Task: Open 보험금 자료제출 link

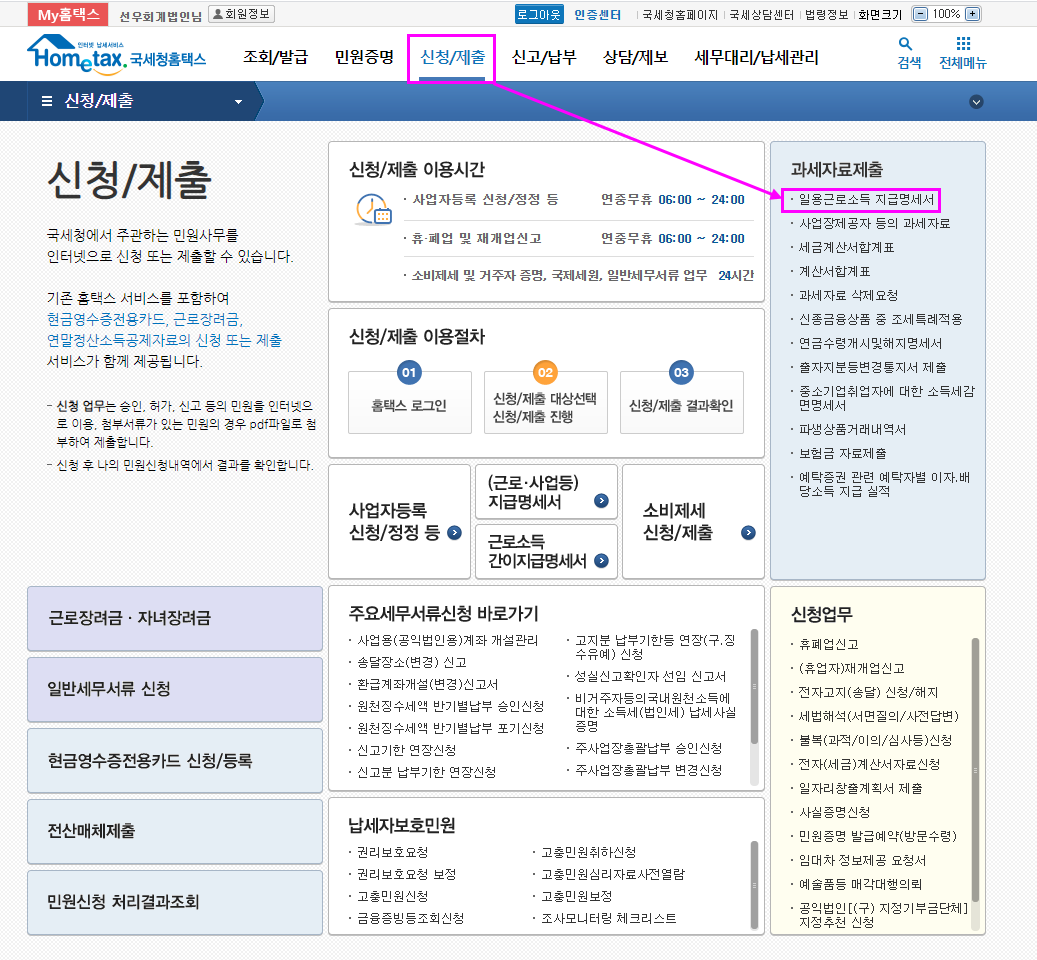Action: (x=843, y=453)
